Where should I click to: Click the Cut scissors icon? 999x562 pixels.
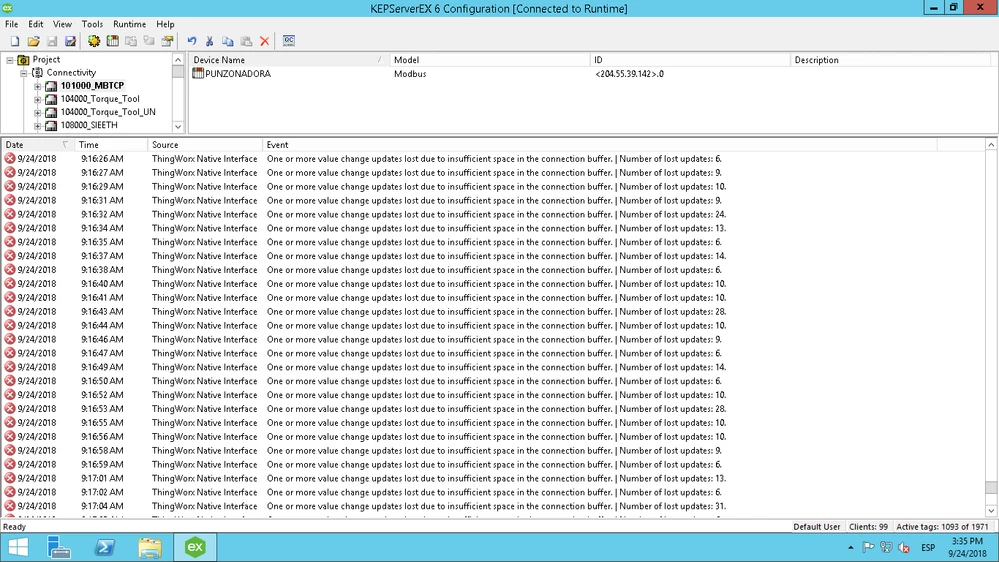pyautogui.click(x=209, y=41)
